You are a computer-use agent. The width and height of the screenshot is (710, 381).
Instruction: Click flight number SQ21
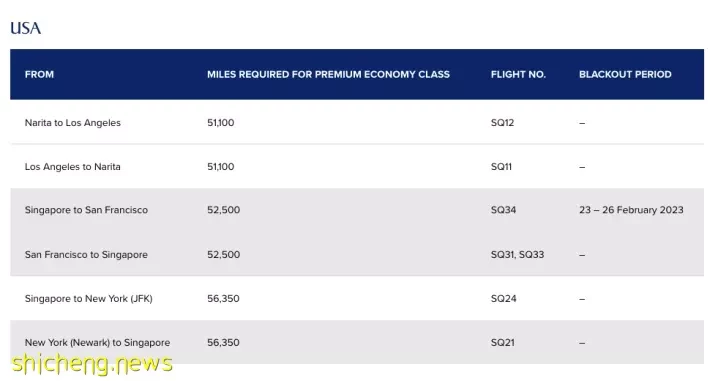(x=503, y=342)
